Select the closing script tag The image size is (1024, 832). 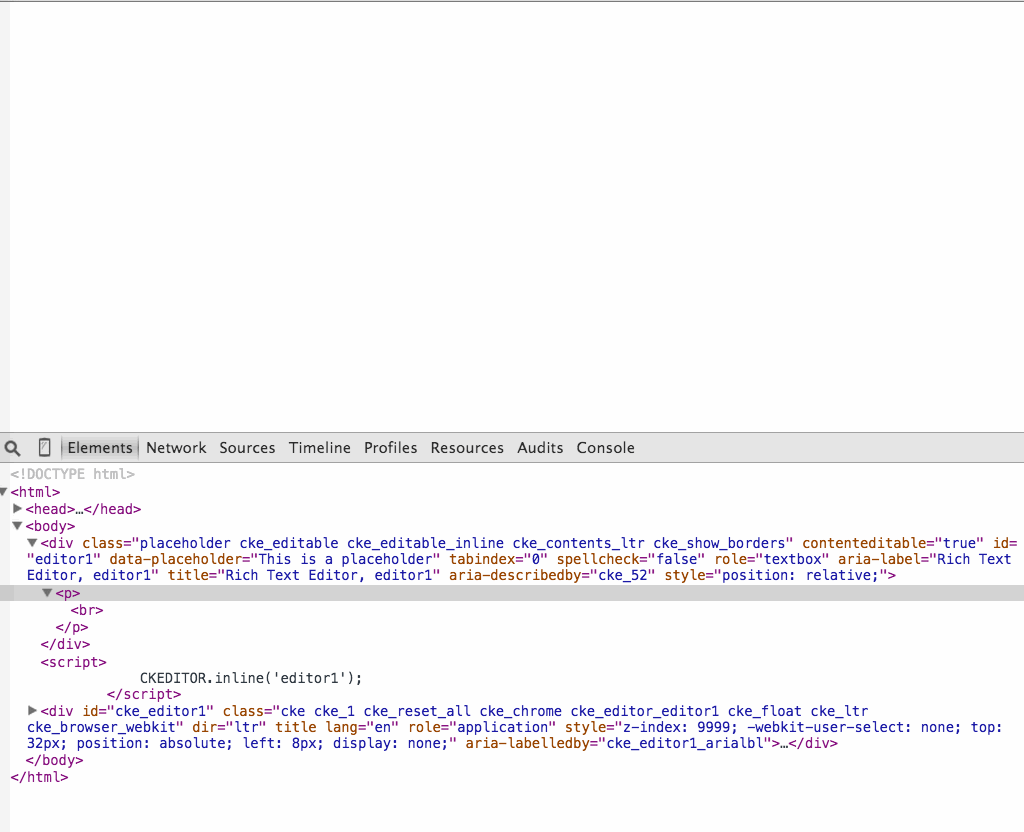point(144,694)
